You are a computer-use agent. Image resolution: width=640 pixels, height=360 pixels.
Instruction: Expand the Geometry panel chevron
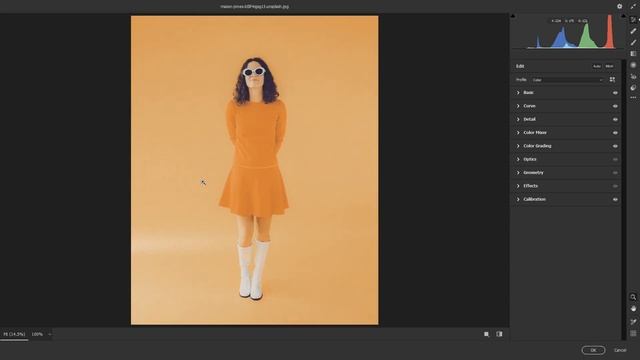[x=518, y=173]
